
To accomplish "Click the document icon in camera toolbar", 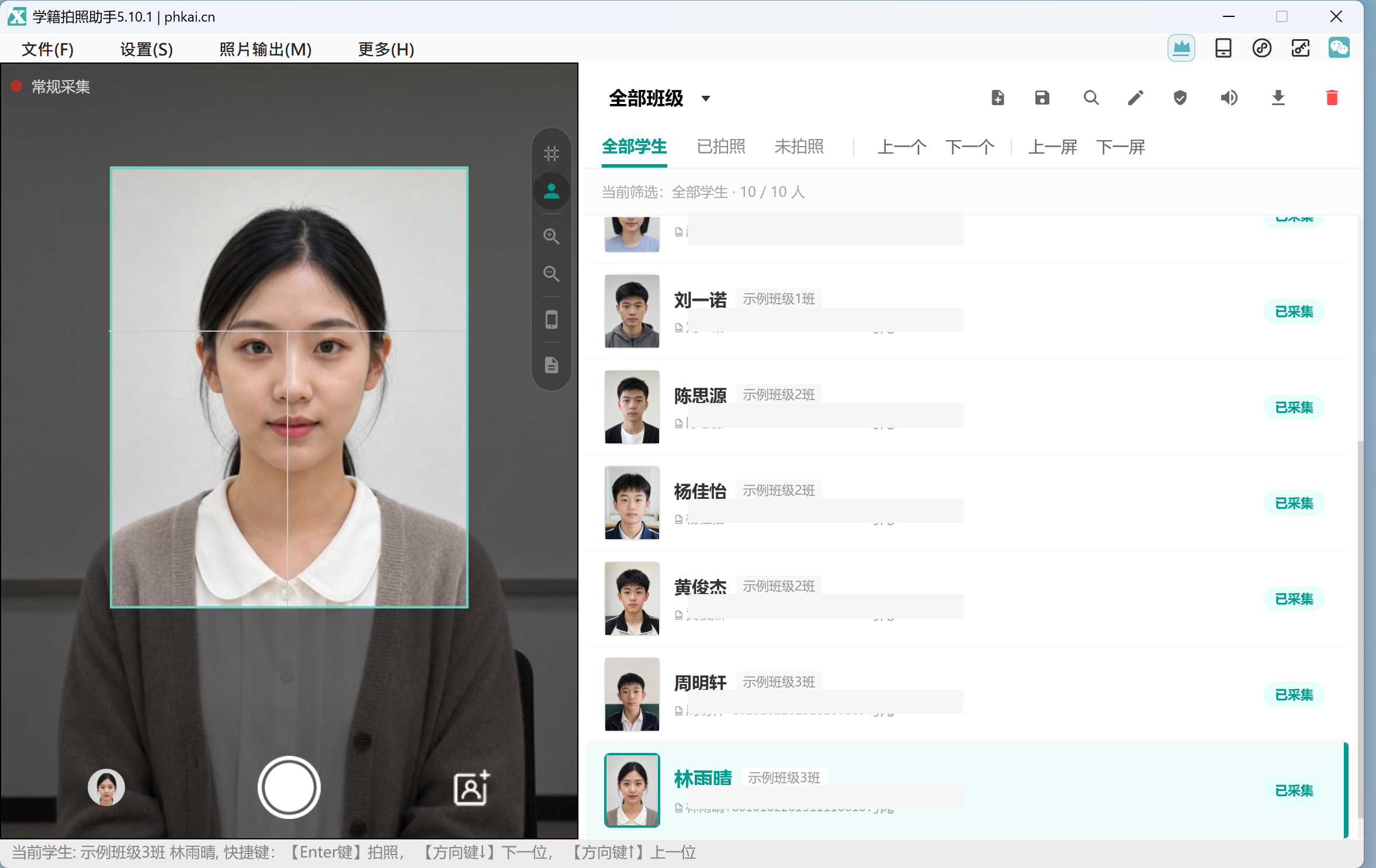I will [551, 365].
